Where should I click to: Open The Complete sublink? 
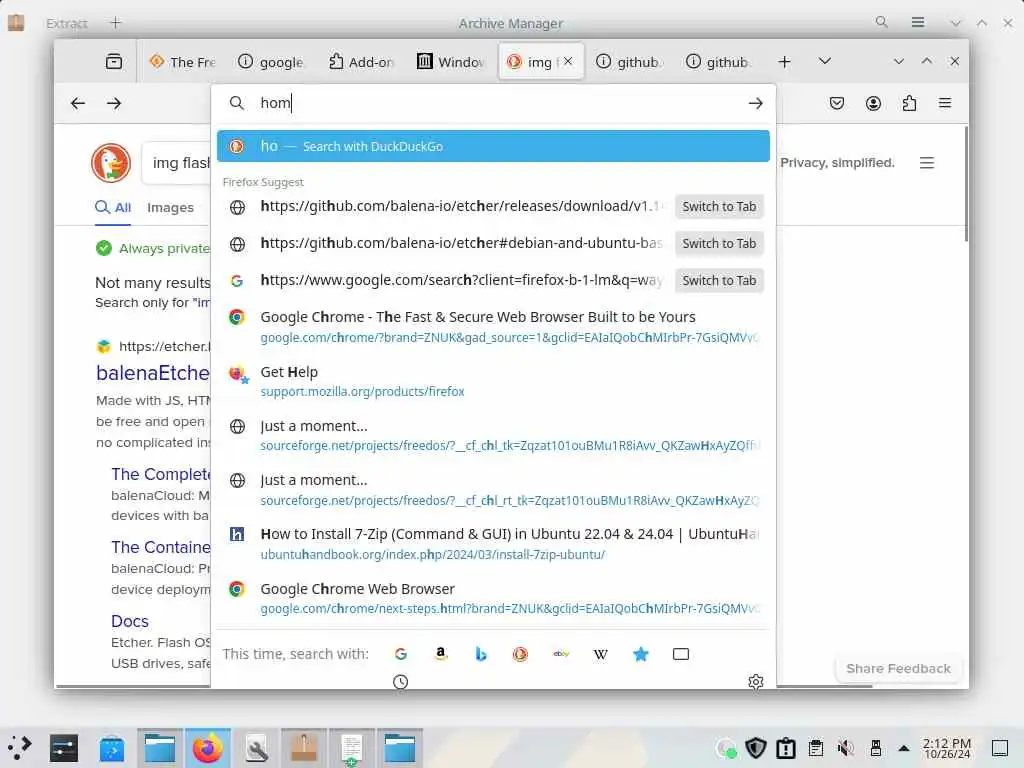(x=161, y=474)
